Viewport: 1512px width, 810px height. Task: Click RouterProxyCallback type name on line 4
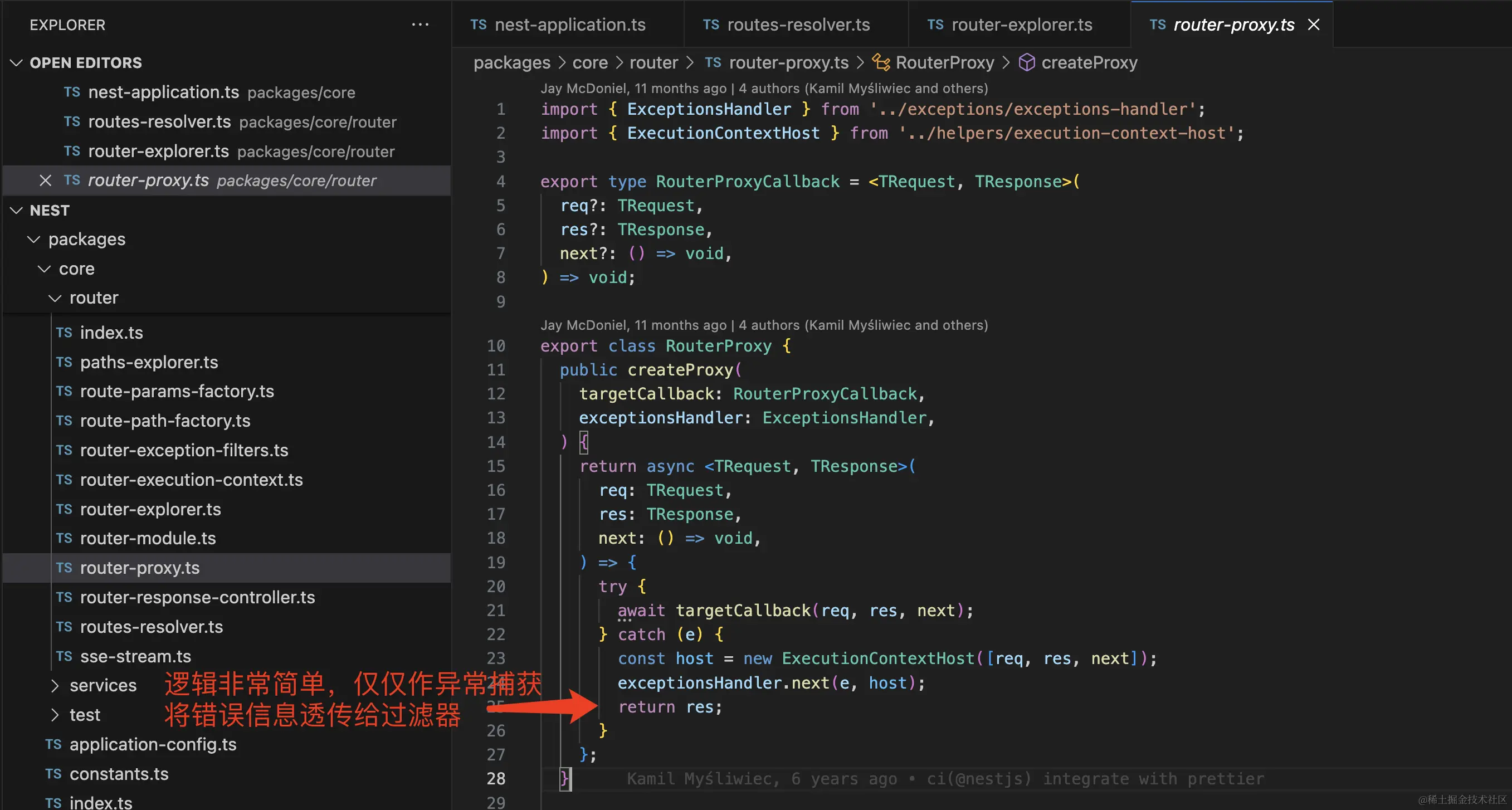[747, 182]
